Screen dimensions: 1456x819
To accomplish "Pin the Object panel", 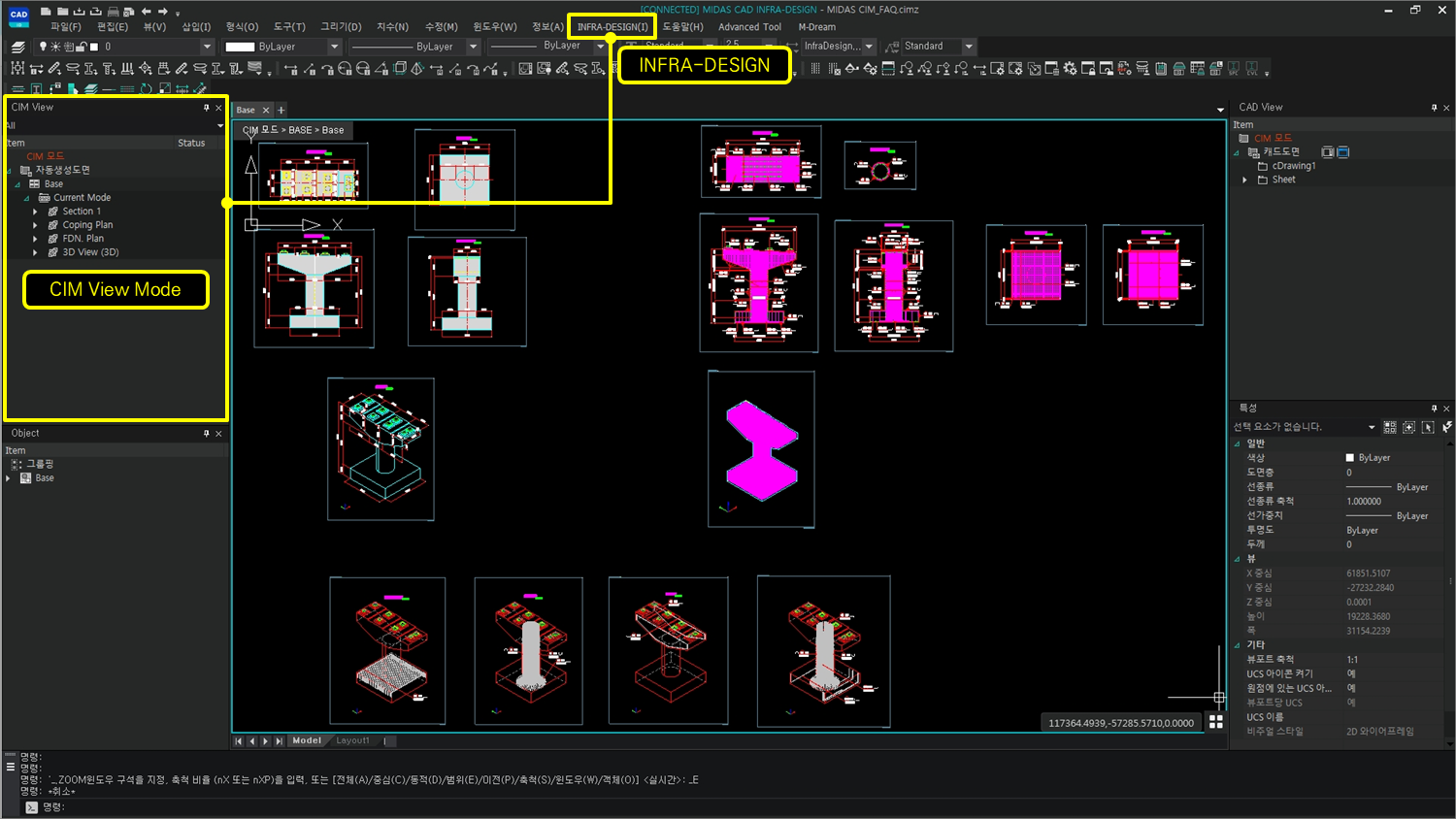I will coord(206,434).
